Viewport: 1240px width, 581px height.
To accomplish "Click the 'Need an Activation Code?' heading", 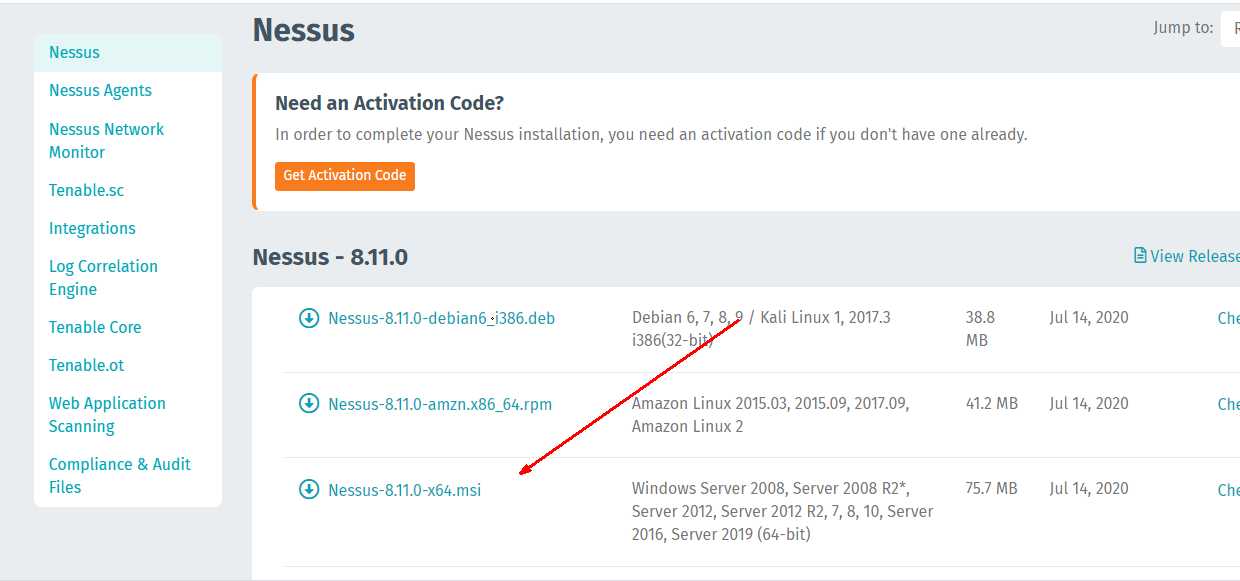I will [x=389, y=103].
